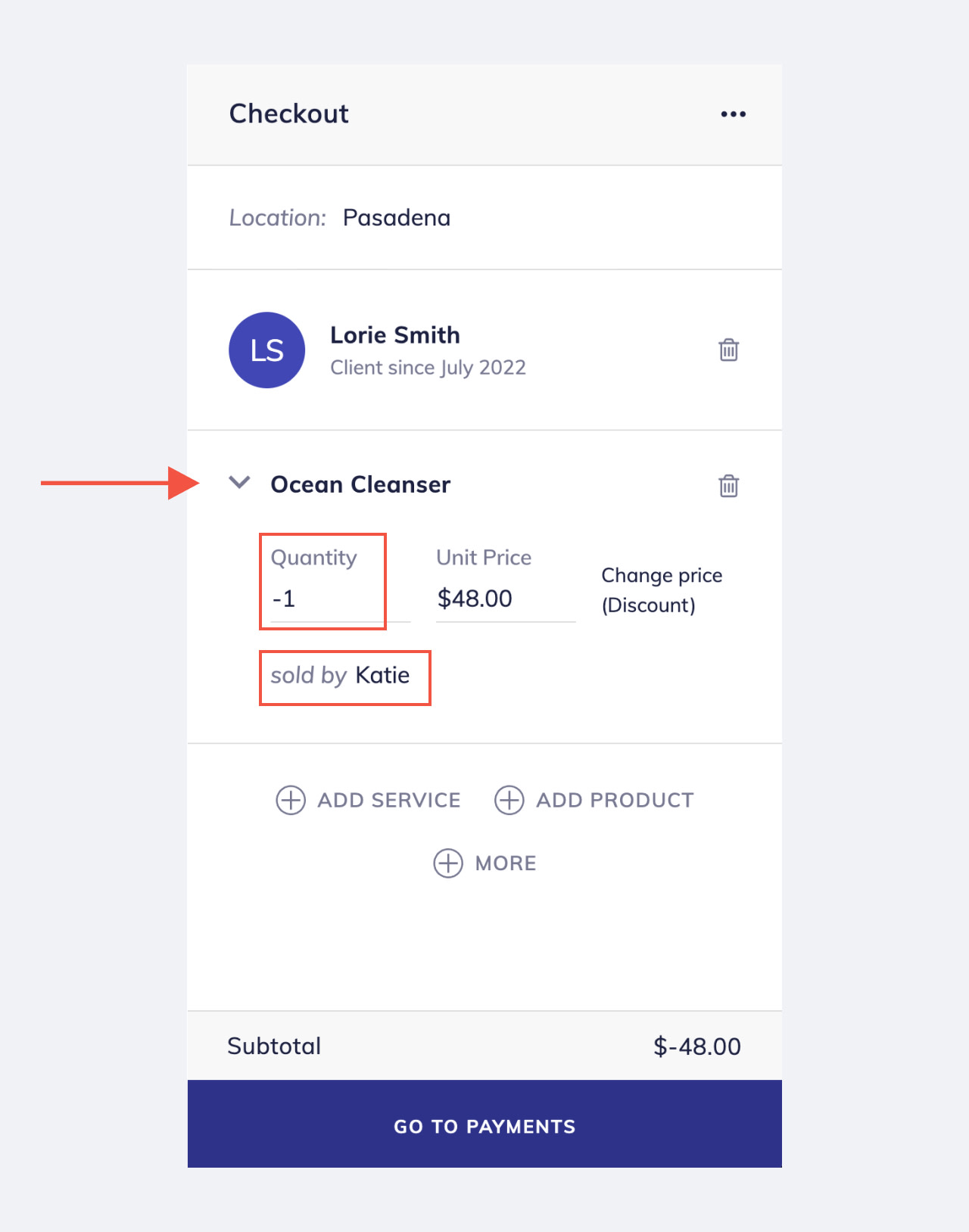Open the Pasadena location selector
The width and height of the screenshot is (969, 1232).
(397, 218)
